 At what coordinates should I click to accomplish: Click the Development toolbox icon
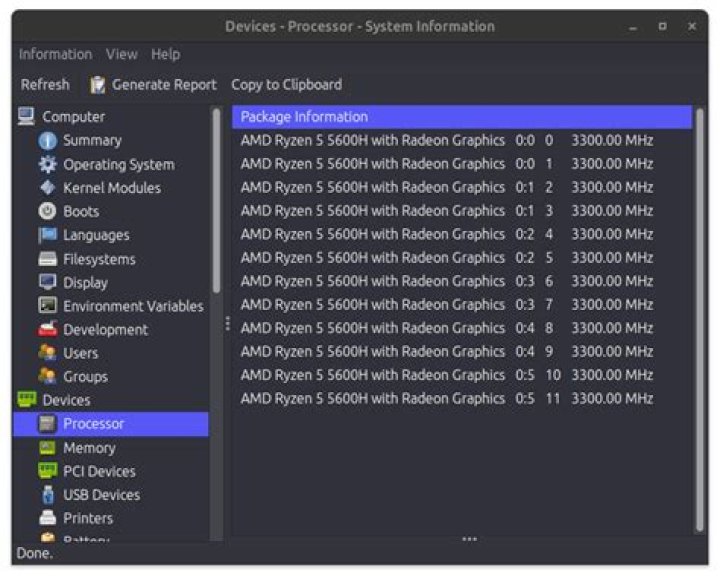(x=48, y=329)
